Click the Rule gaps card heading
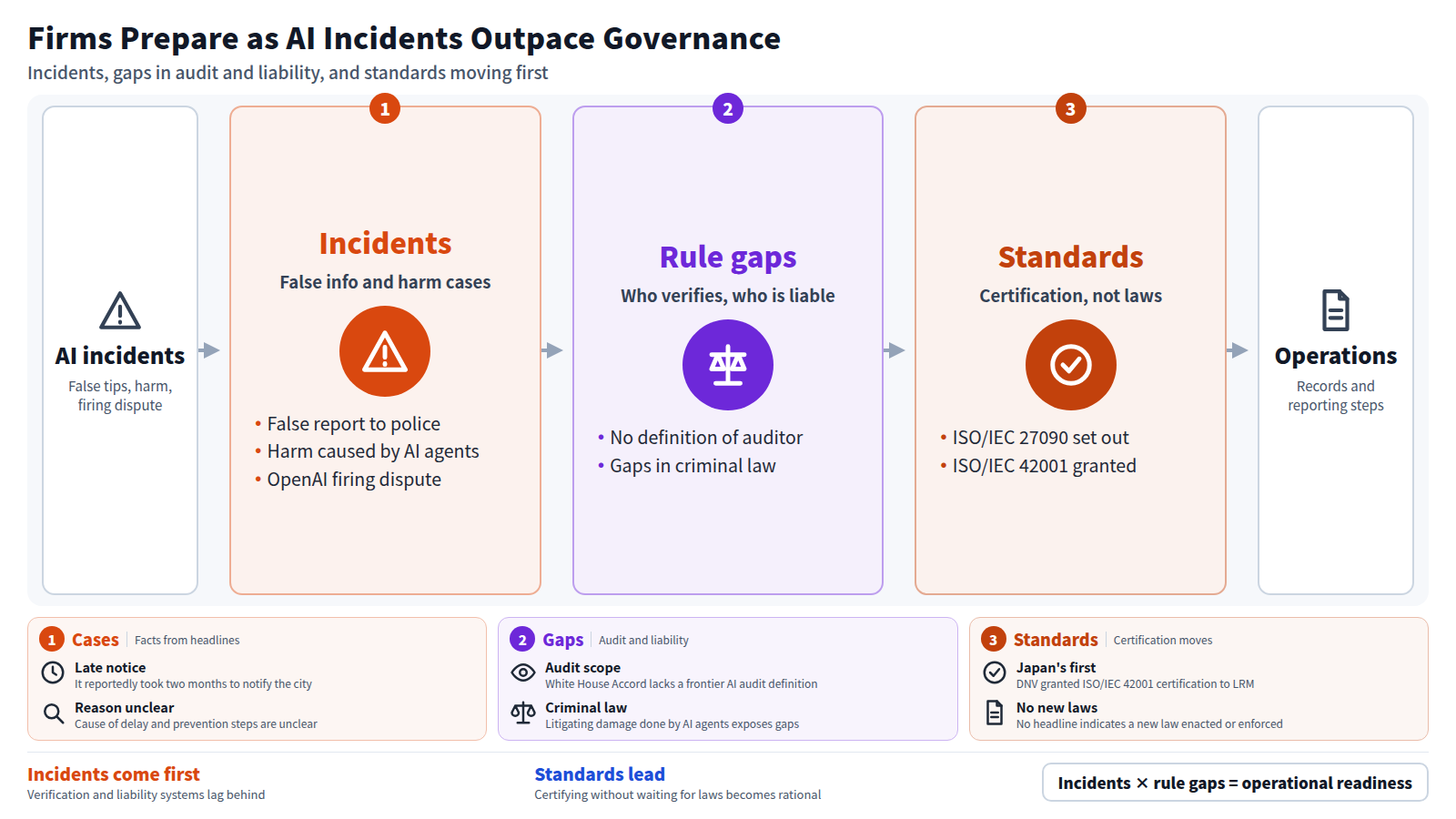This screenshot has width=1456, height=819. (x=728, y=258)
